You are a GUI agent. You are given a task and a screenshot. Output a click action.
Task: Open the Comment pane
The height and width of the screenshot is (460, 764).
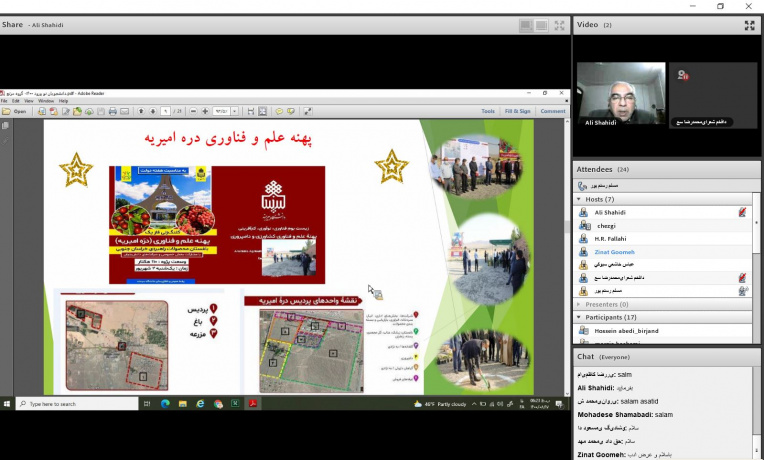point(552,111)
